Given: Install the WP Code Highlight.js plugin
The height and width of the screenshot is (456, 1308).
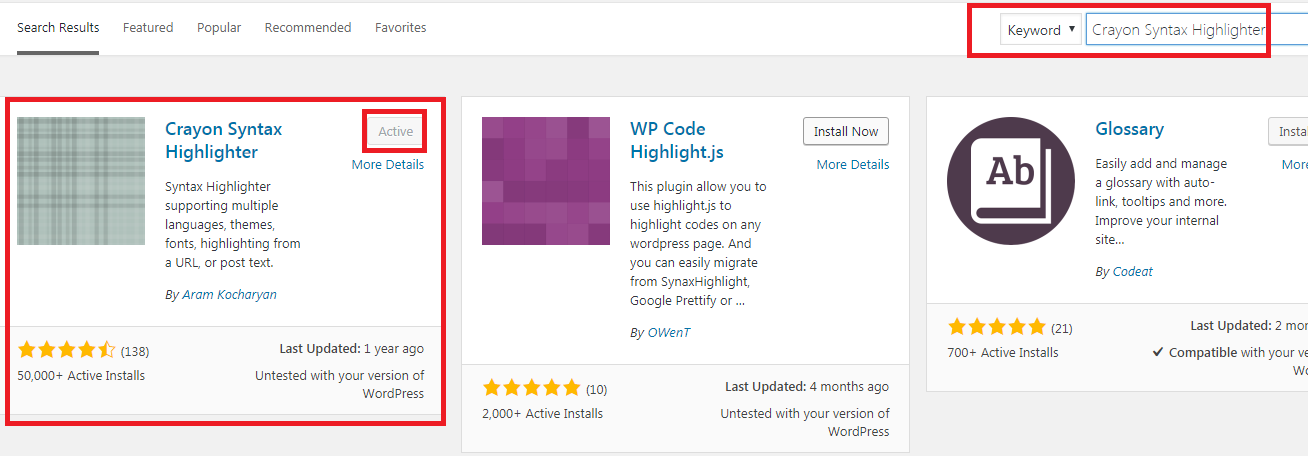Looking at the screenshot, I should [x=845, y=132].
